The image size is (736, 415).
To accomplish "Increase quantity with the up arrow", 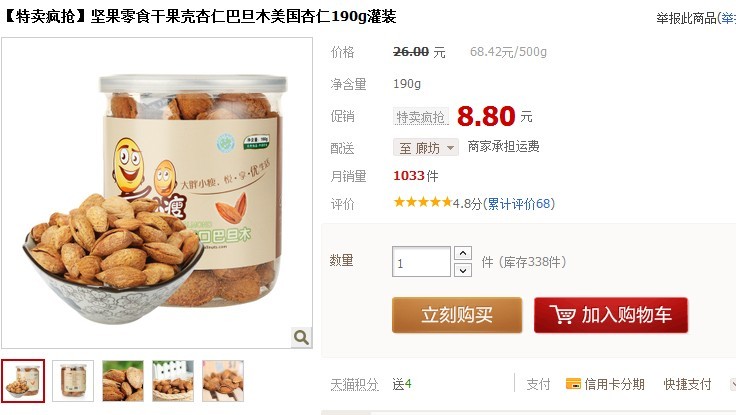I will point(463,253).
